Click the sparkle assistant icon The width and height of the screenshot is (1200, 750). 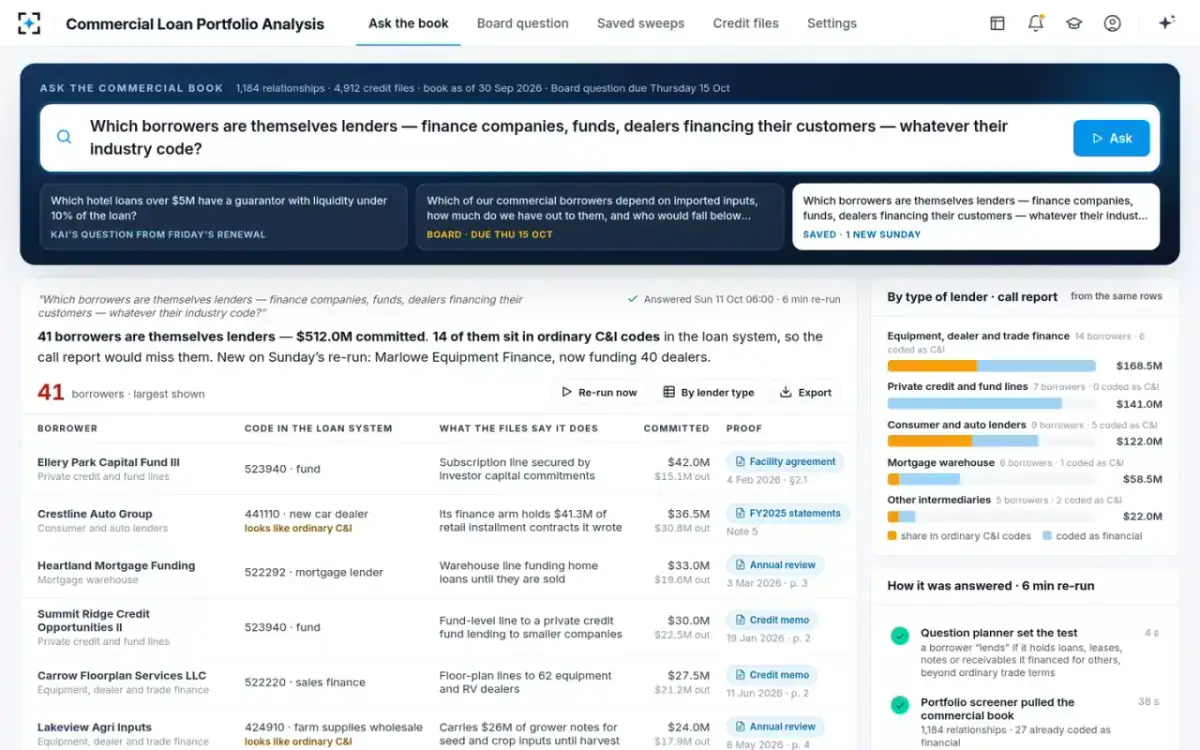1166,23
